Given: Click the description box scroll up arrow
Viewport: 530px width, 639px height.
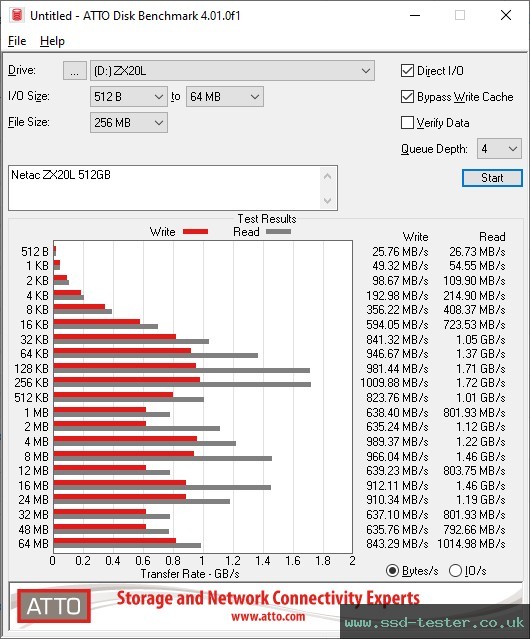Looking at the screenshot, I should [328, 176].
